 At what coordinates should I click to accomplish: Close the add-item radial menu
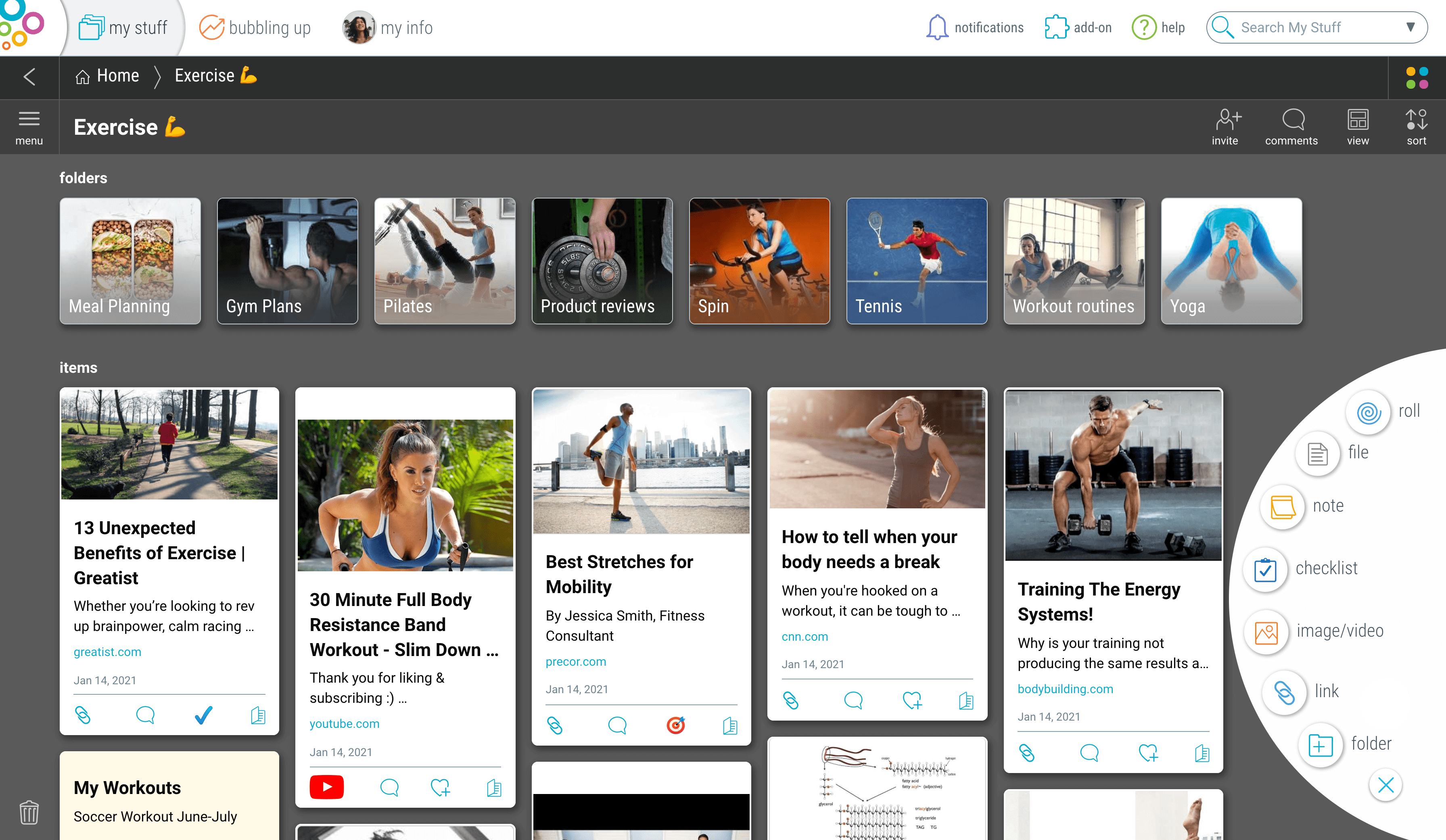pyautogui.click(x=1385, y=785)
